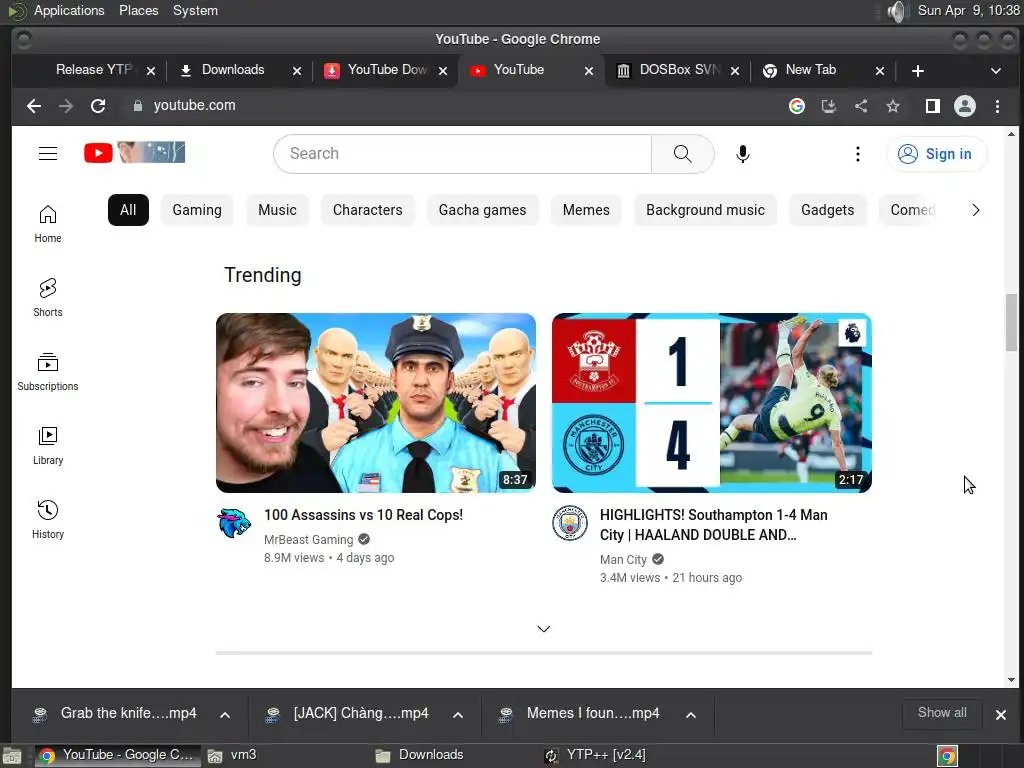Click the Man City channel avatar

(569, 522)
